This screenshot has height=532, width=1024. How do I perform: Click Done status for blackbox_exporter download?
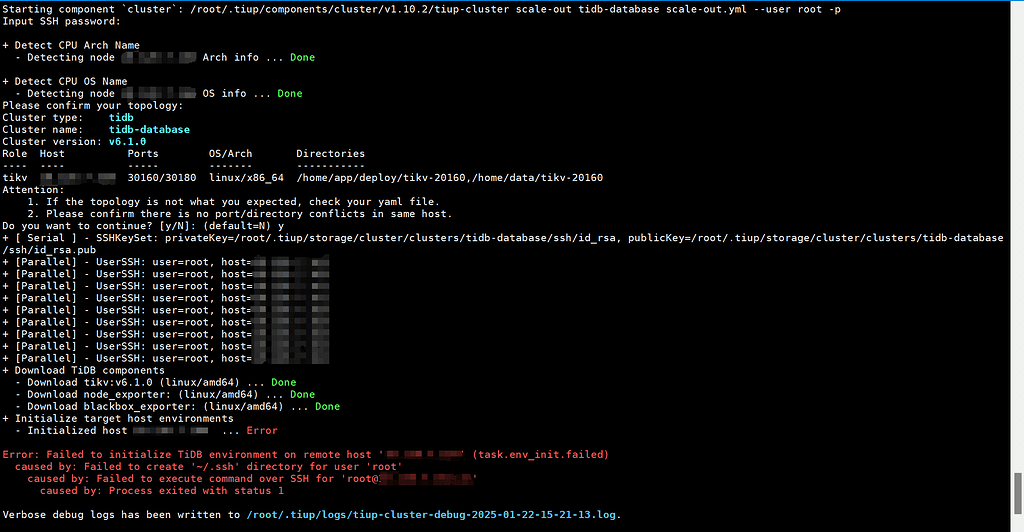click(327, 407)
